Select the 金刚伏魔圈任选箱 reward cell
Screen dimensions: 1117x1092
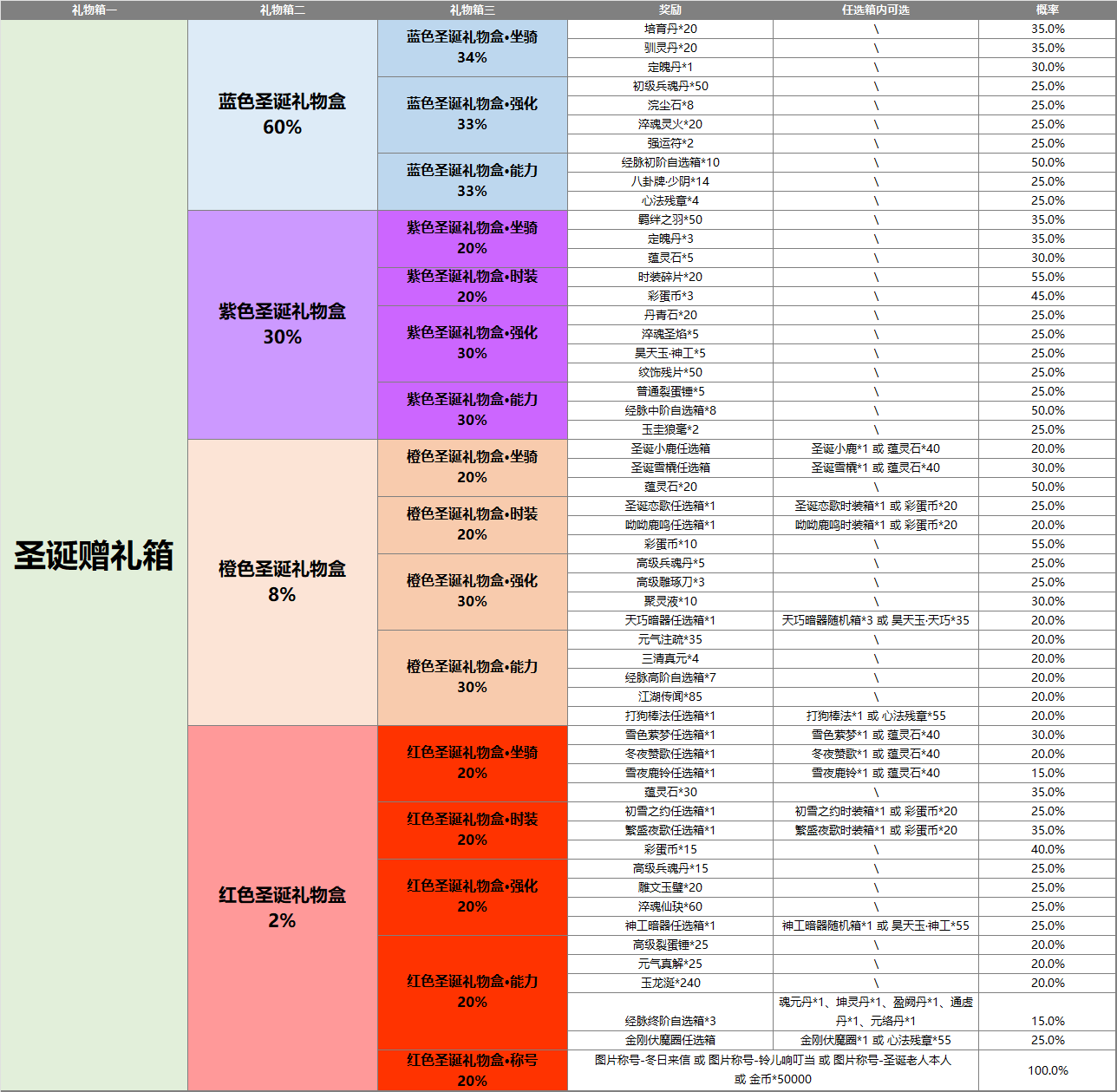point(670,1040)
